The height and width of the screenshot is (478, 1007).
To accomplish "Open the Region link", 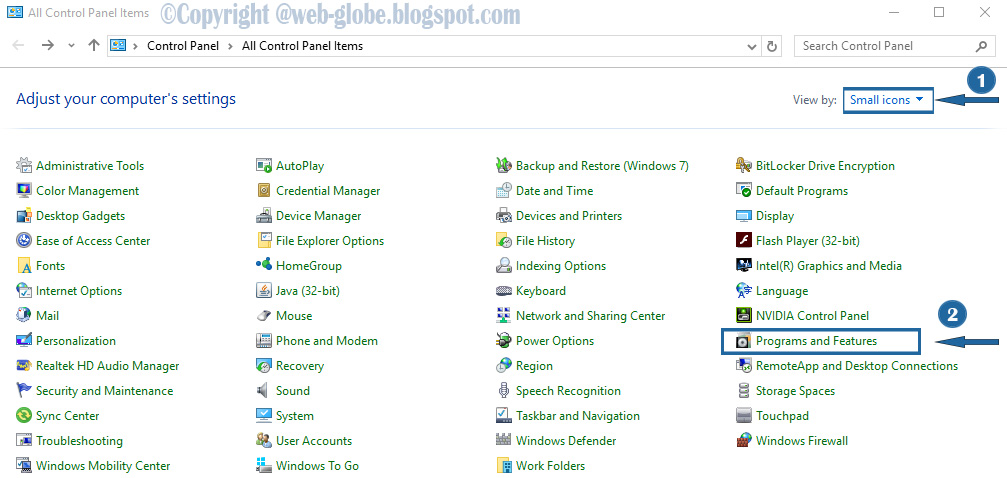I will click(x=534, y=366).
